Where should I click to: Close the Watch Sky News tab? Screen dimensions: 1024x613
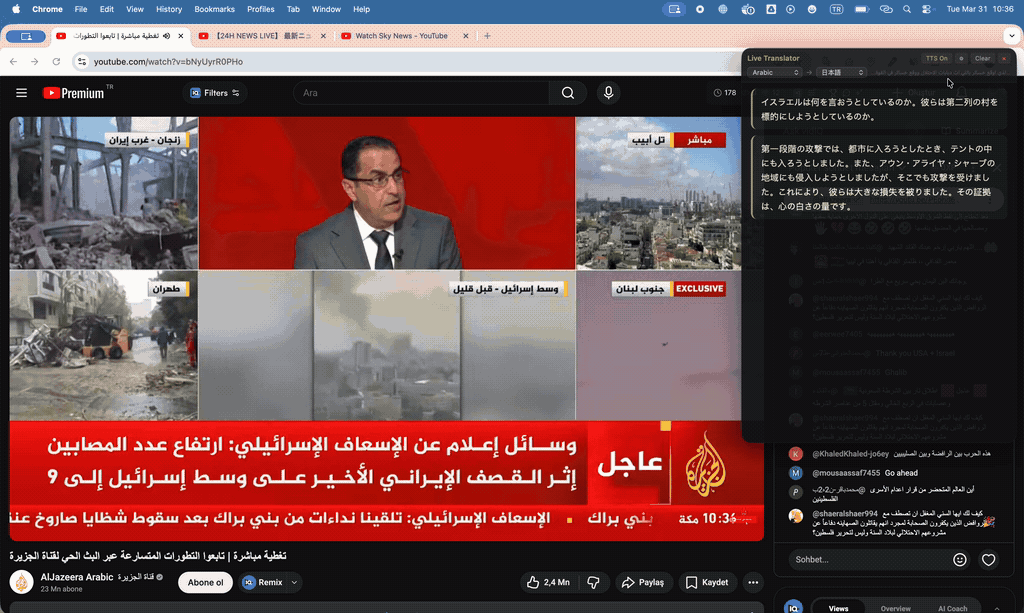[x=466, y=36]
